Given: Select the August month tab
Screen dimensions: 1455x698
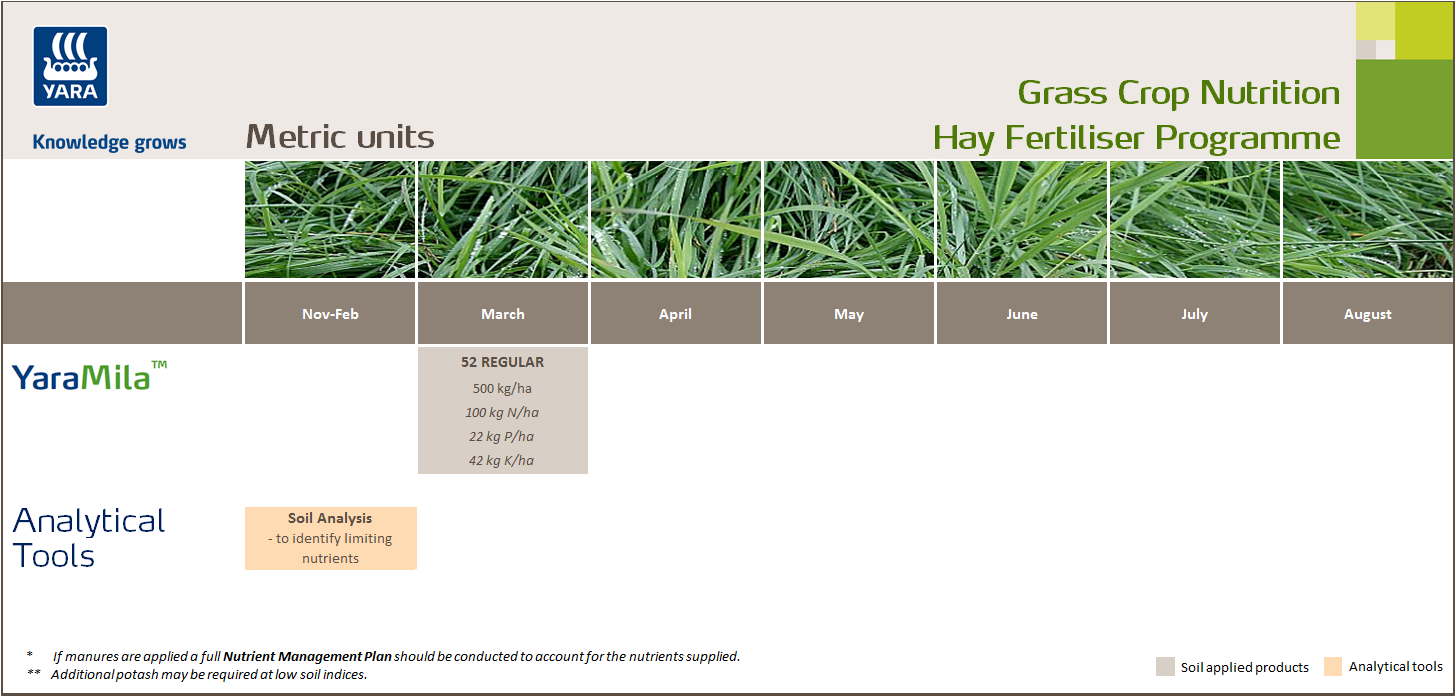Looking at the screenshot, I should point(1367,313).
